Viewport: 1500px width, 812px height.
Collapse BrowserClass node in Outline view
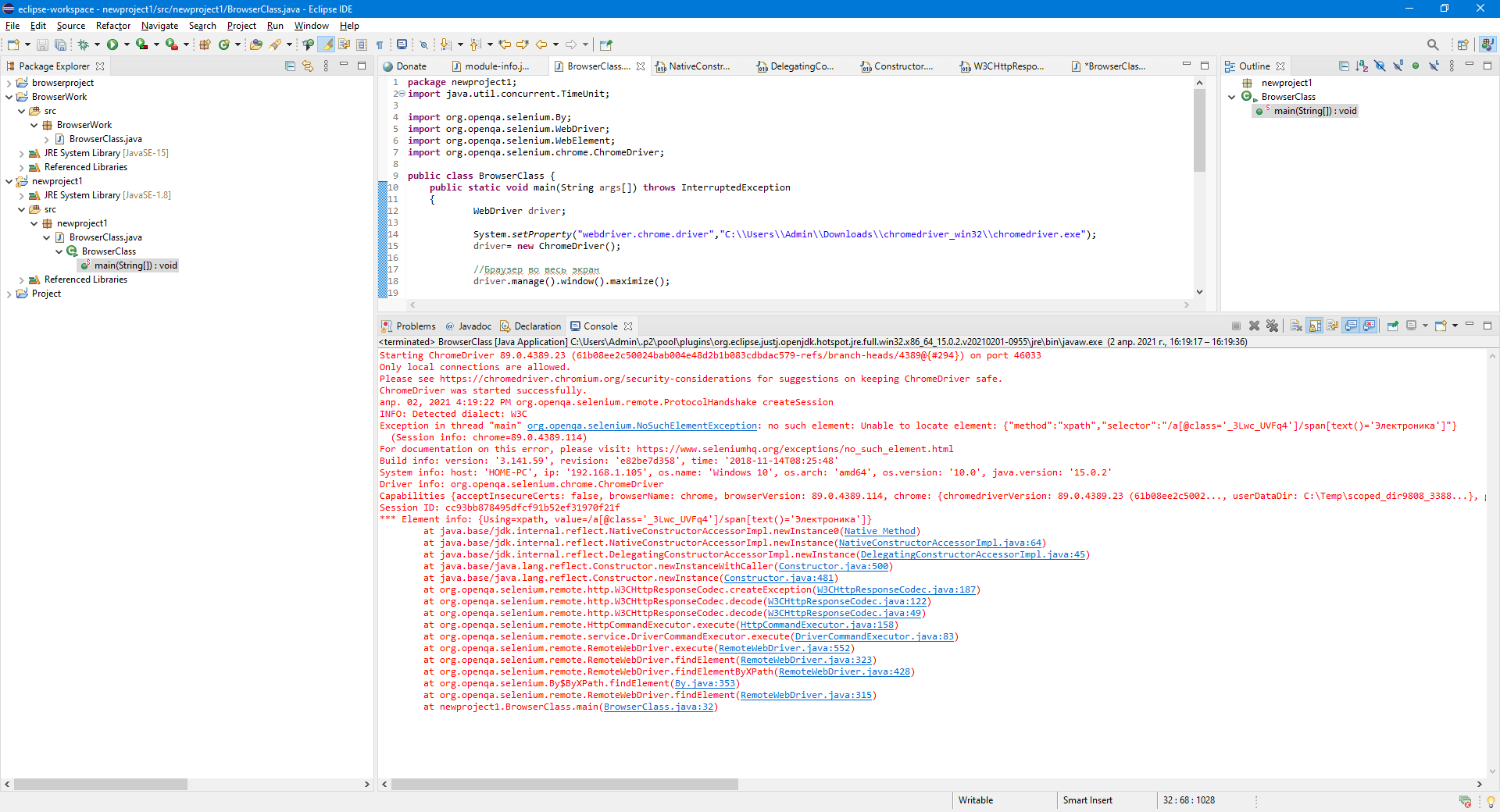[1232, 97]
